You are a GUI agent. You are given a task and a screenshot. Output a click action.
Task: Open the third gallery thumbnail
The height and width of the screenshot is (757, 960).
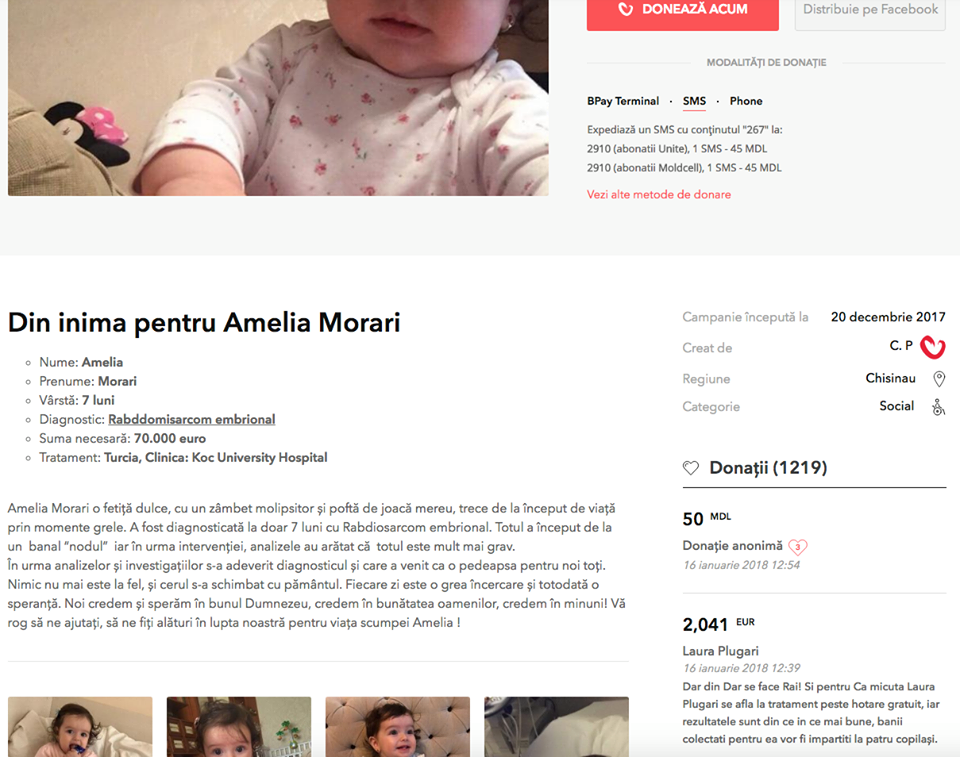tap(397, 726)
